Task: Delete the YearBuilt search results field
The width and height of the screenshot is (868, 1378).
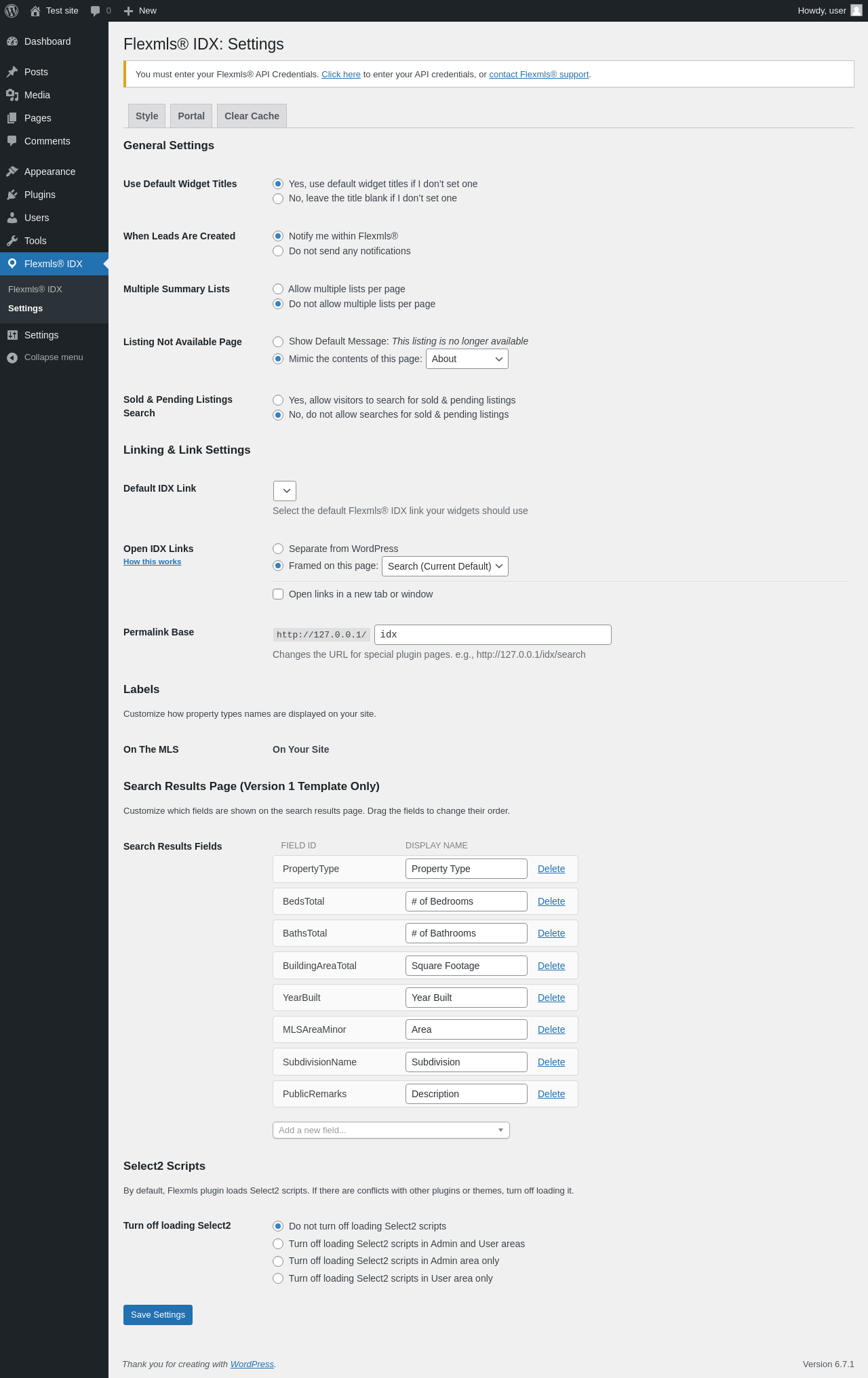Action: (x=551, y=998)
